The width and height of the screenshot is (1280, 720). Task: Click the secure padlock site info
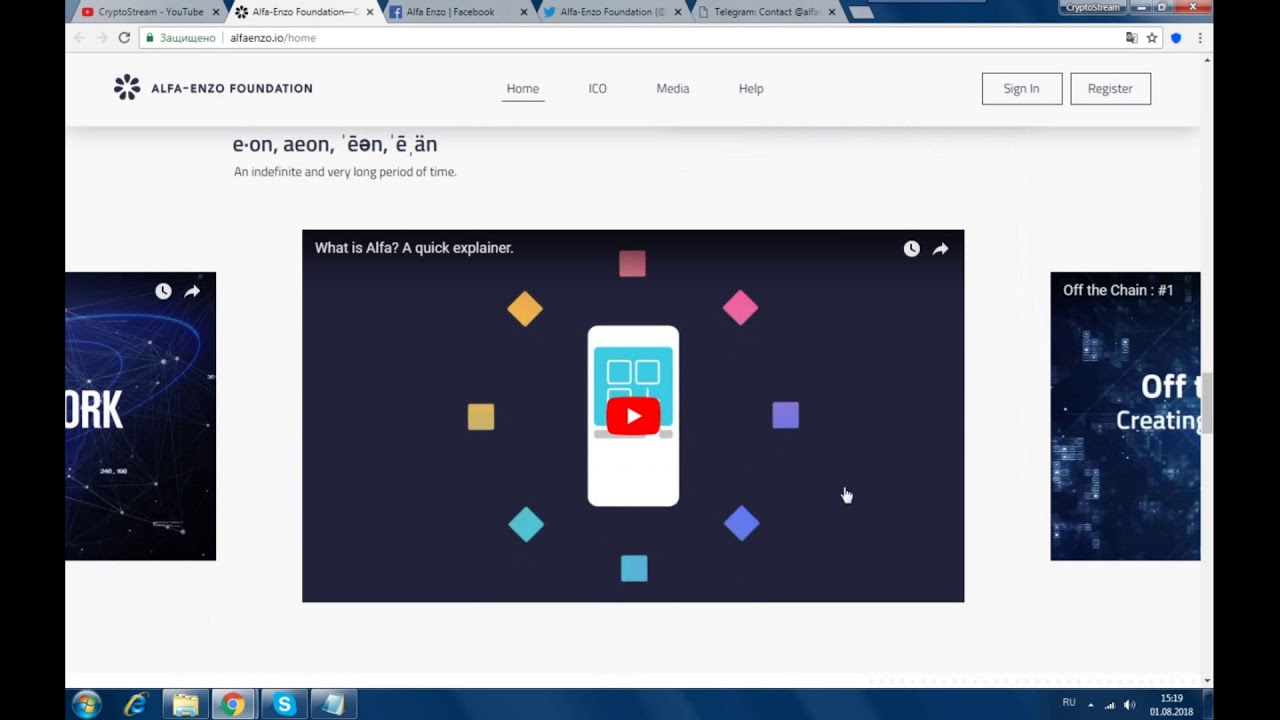(150, 38)
